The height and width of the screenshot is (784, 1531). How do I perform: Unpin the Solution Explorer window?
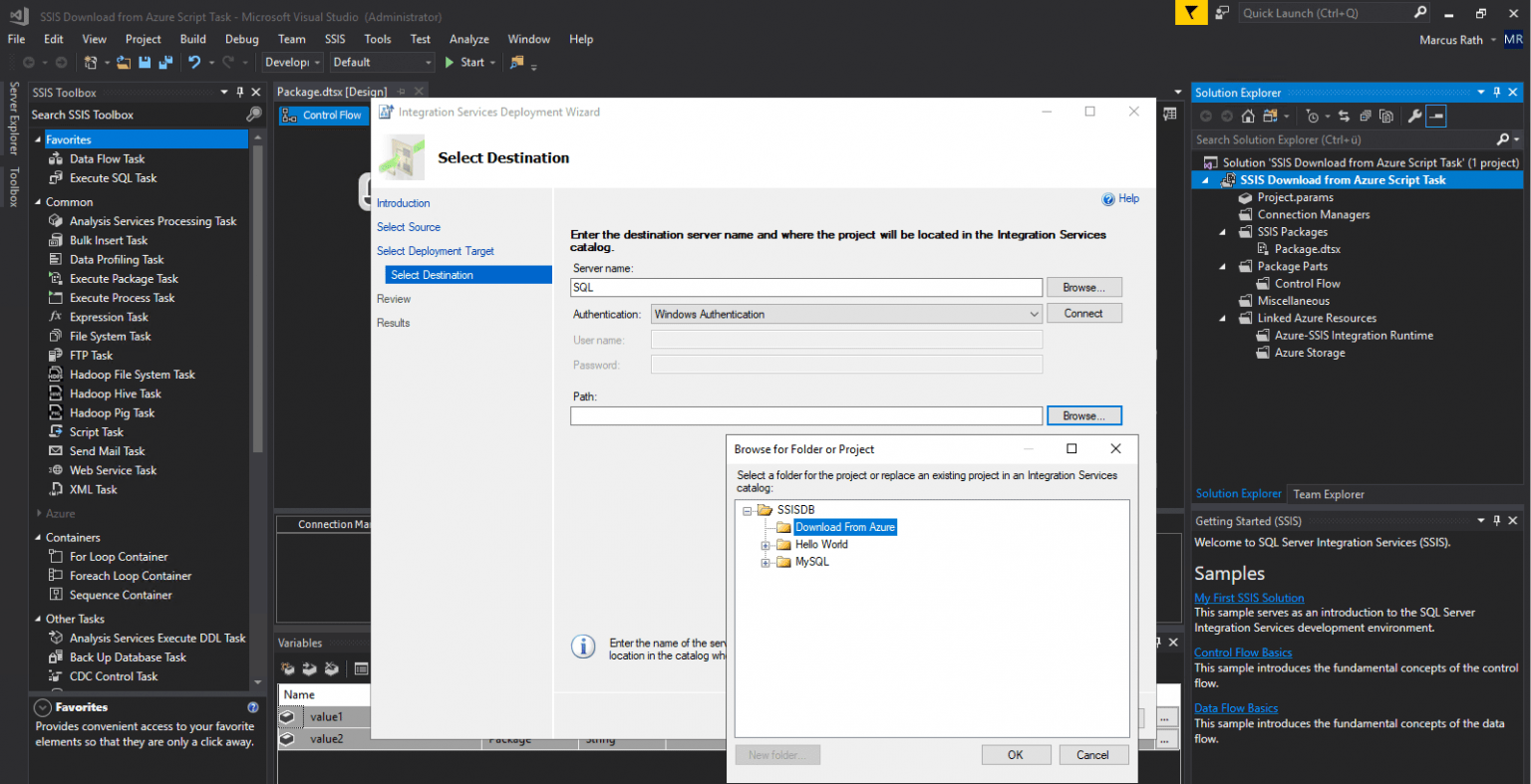tap(1496, 92)
